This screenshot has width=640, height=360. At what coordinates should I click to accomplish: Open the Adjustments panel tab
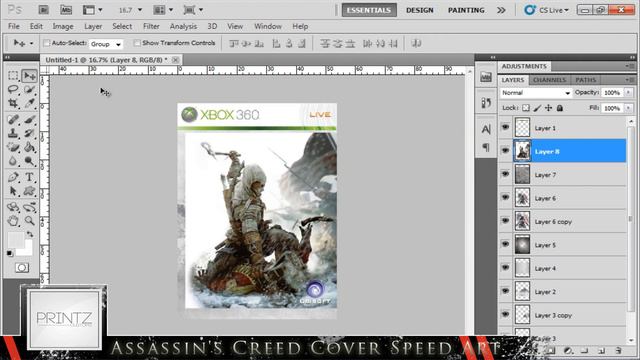point(524,66)
